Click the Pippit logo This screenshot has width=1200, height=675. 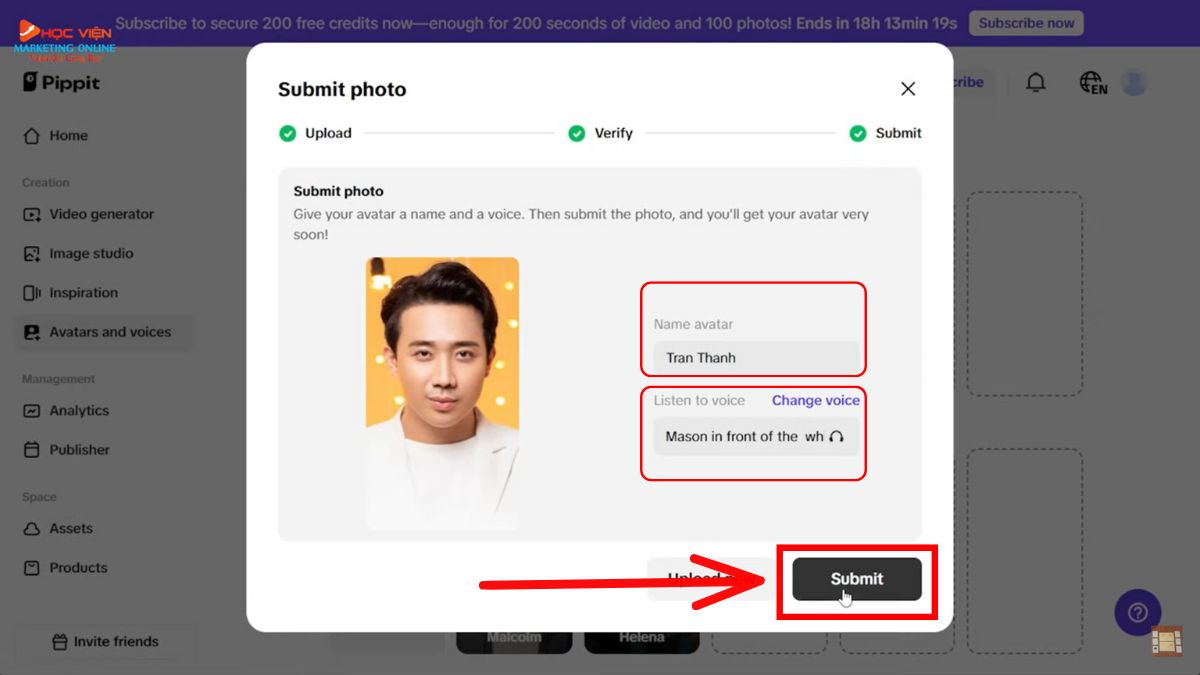tap(61, 83)
